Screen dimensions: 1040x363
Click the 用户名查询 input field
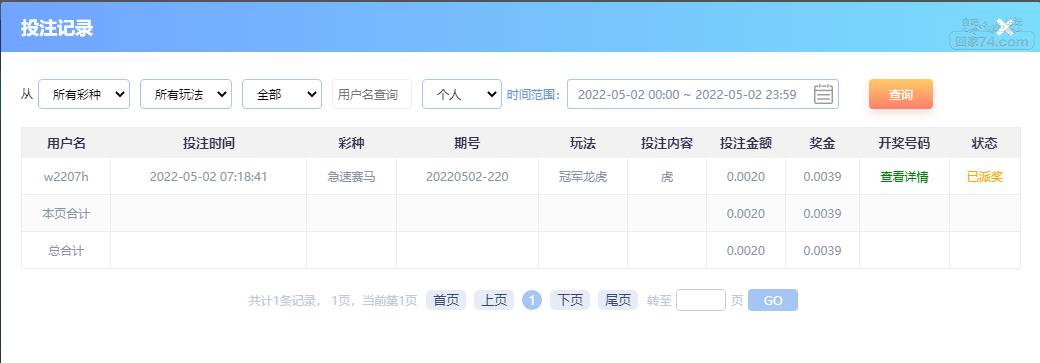click(x=371, y=94)
